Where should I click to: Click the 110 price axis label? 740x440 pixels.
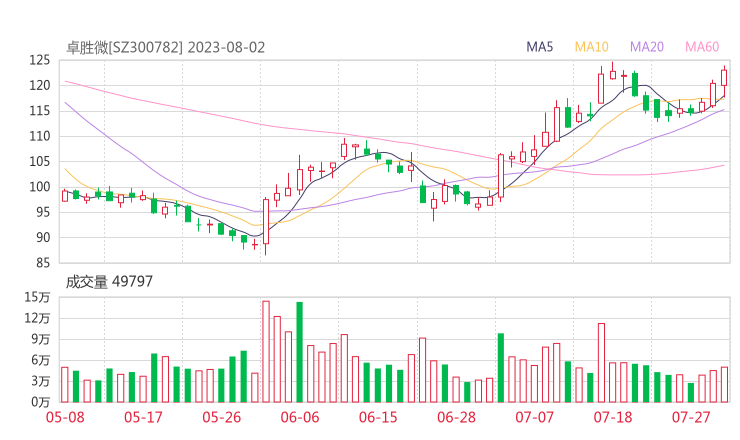(40, 136)
